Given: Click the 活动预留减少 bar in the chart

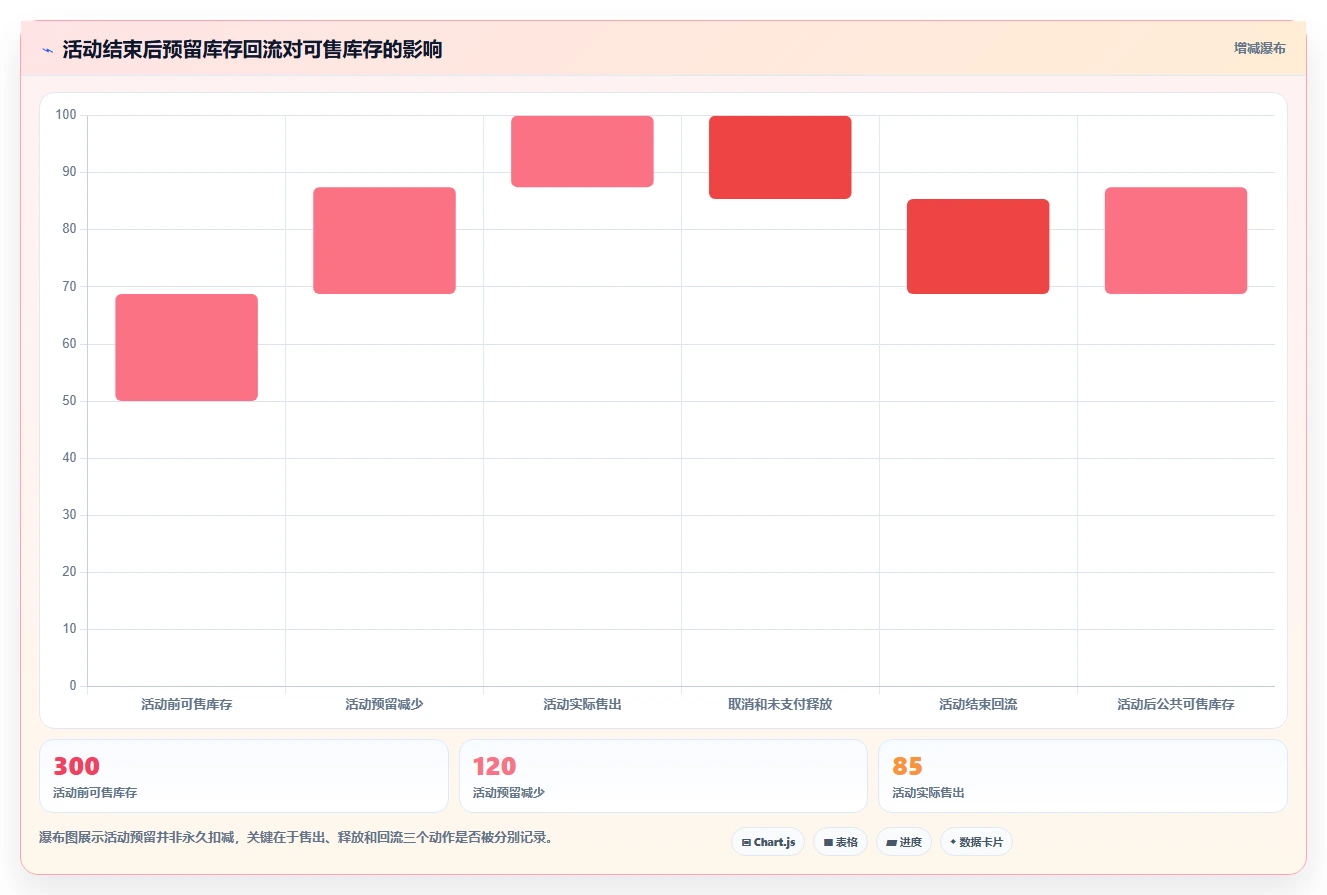Looking at the screenshot, I should [384, 240].
